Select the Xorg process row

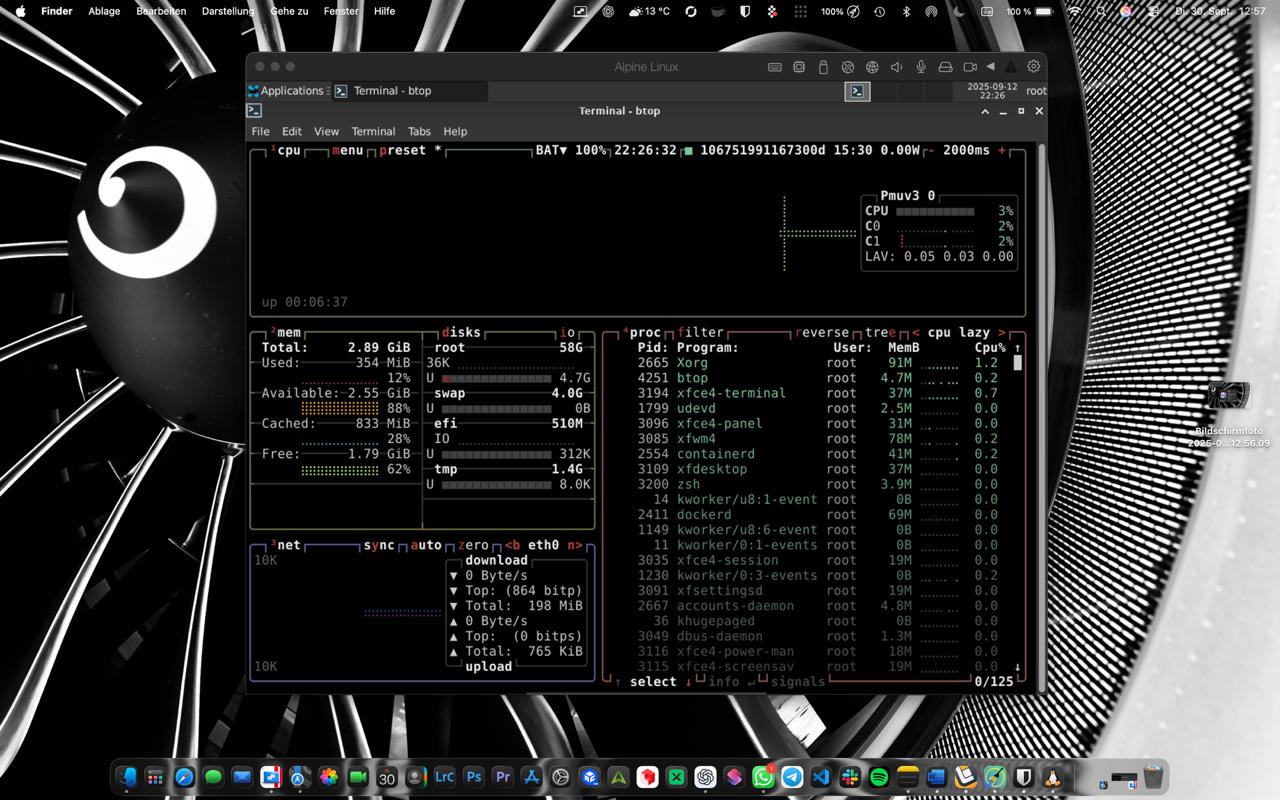click(x=818, y=363)
